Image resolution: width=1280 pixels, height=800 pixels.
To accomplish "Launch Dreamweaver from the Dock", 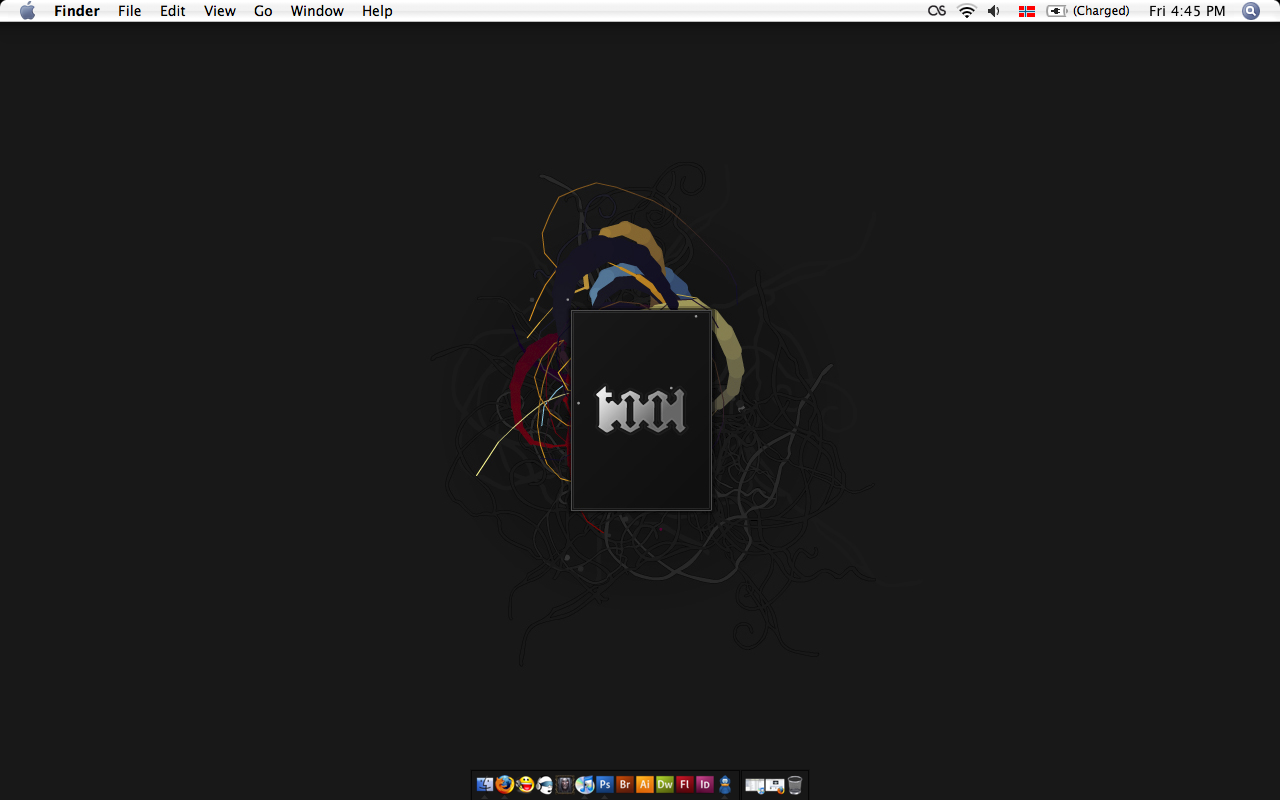I will pyautogui.click(x=665, y=785).
